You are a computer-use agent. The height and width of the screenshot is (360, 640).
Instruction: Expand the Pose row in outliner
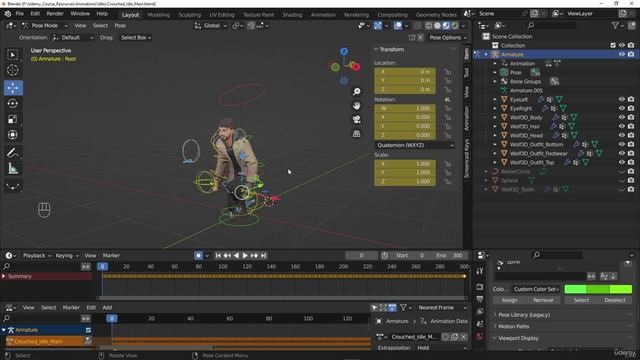[495, 72]
